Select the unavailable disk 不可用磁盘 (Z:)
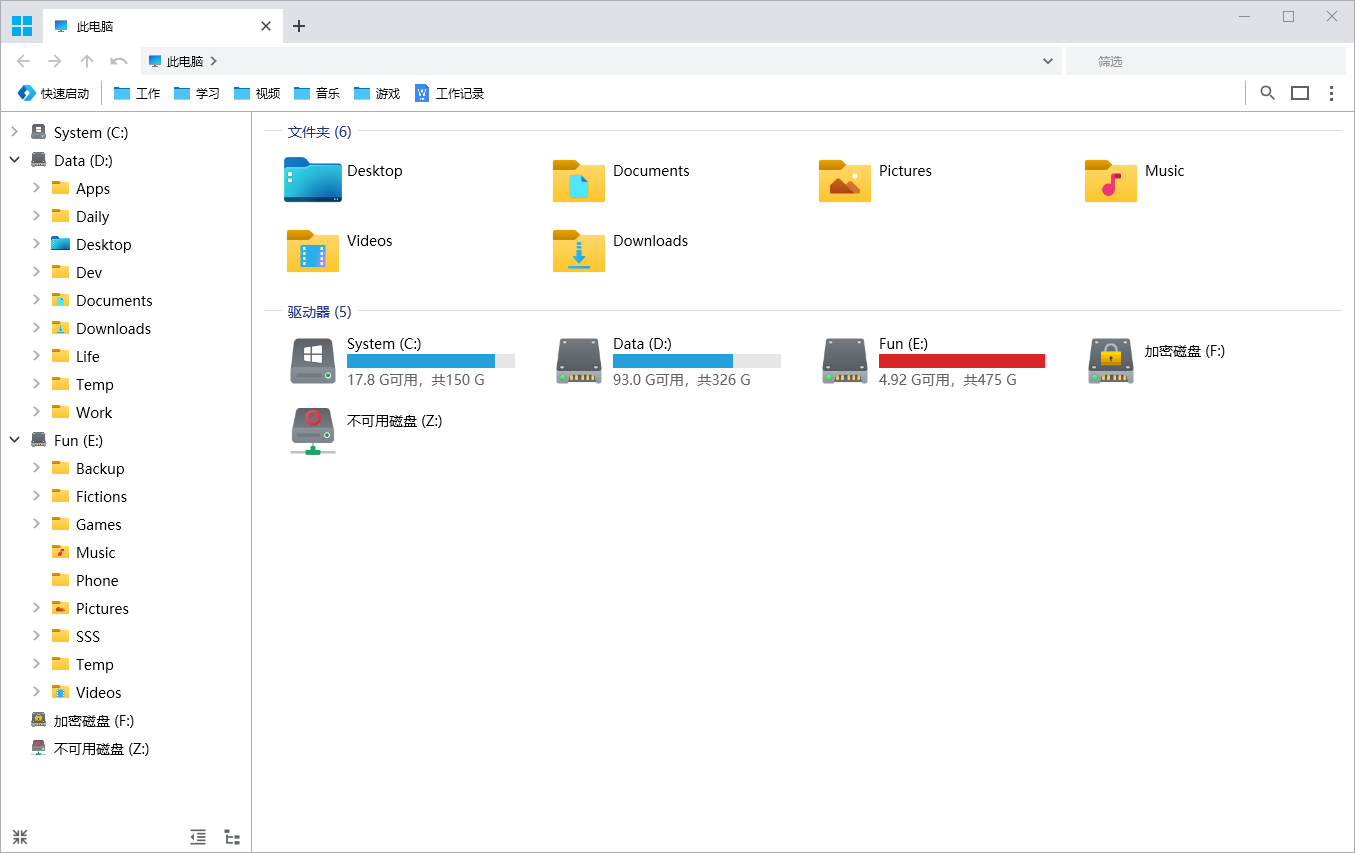The image size is (1355, 853). (x=313, y=431)
